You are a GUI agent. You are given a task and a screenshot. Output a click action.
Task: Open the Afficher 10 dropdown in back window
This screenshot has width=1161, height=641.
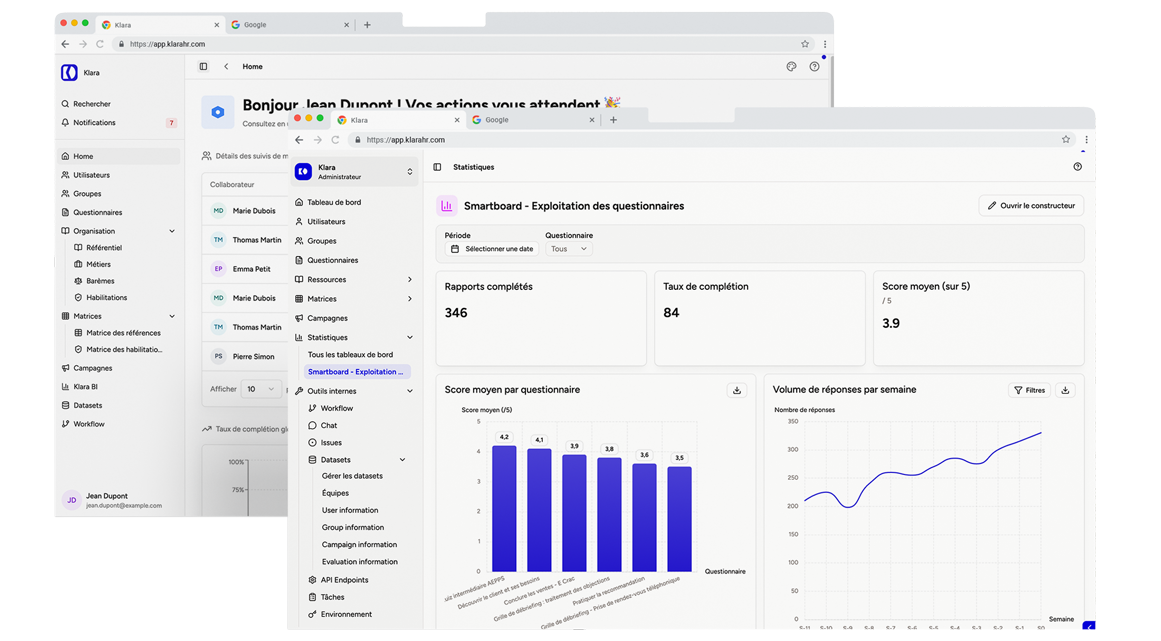(261, 389)
